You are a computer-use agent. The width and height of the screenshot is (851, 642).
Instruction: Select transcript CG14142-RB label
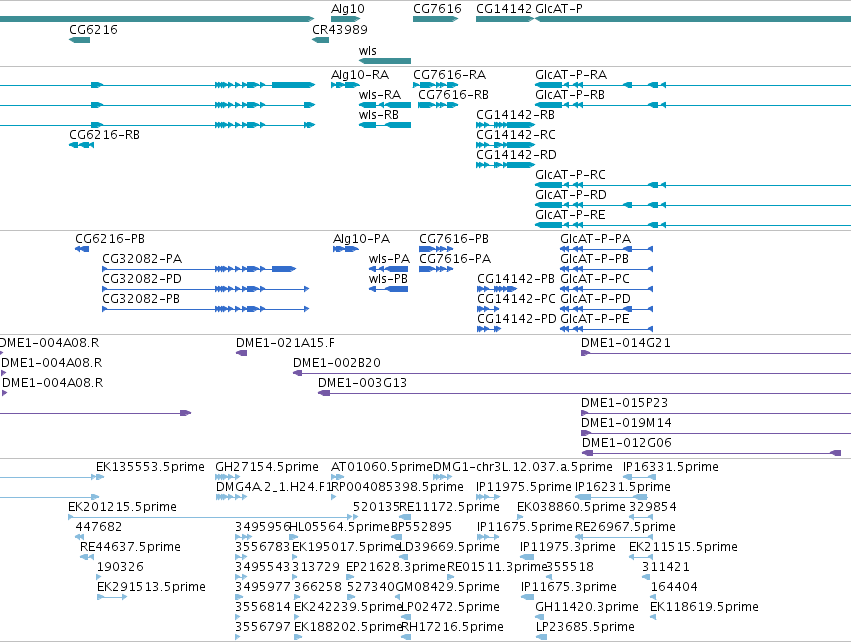516,115
